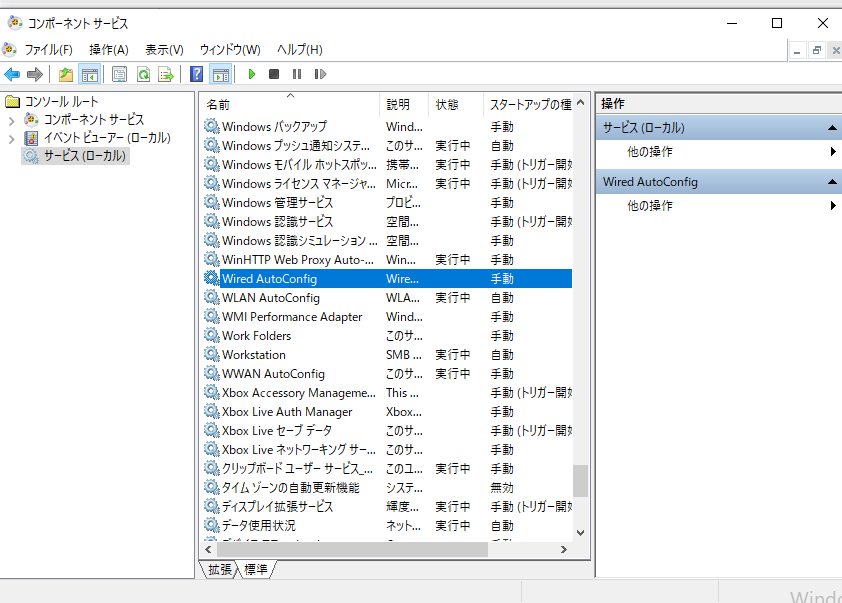Open the 表示(V) menu
This screenshot has width=842, height=603.
(164, 50)
